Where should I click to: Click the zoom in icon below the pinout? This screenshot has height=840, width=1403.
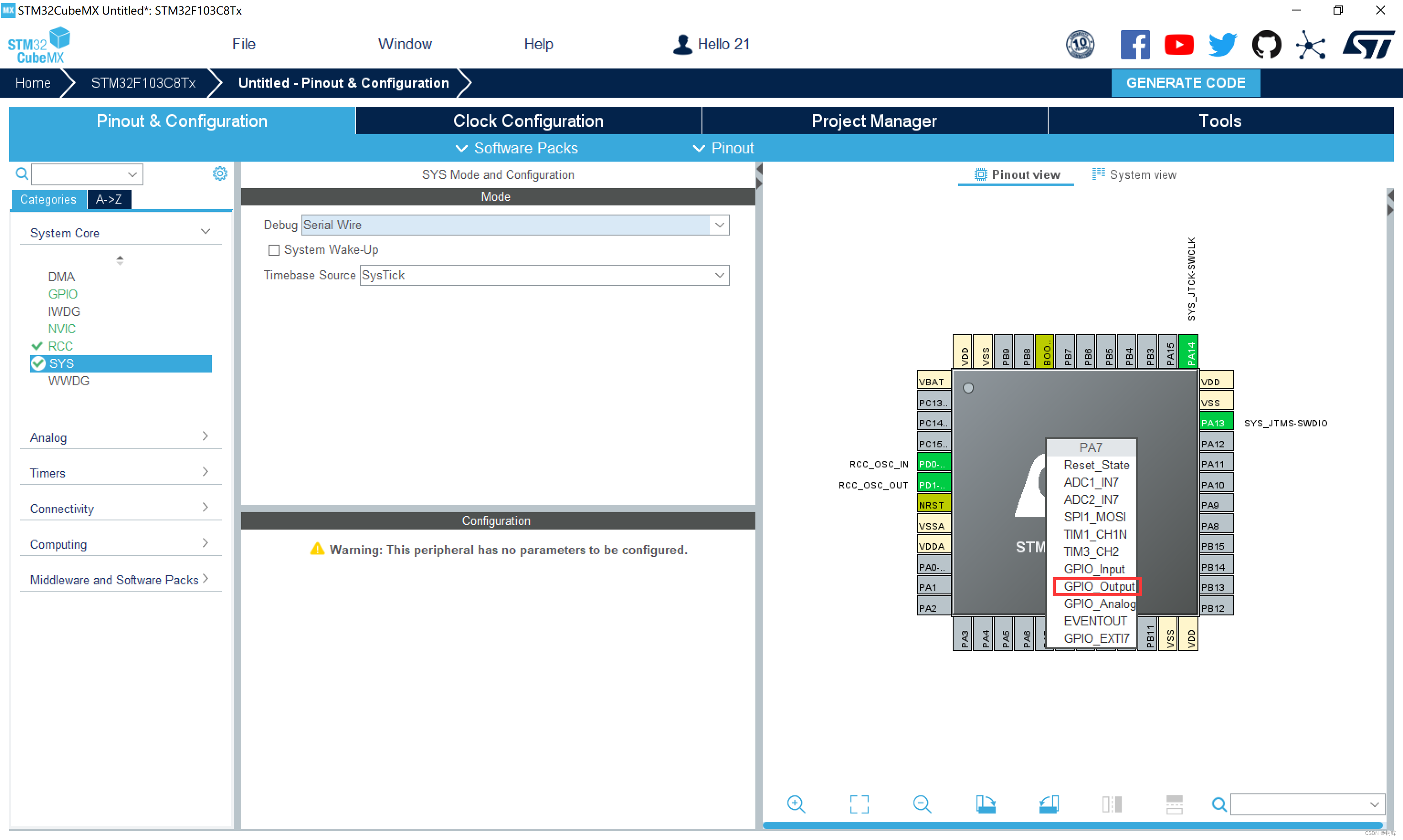[796, 804]
